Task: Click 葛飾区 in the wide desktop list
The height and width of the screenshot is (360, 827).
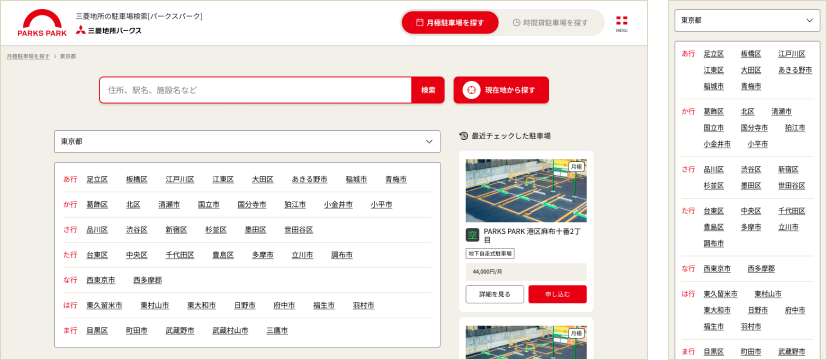Action: [97, 205]
